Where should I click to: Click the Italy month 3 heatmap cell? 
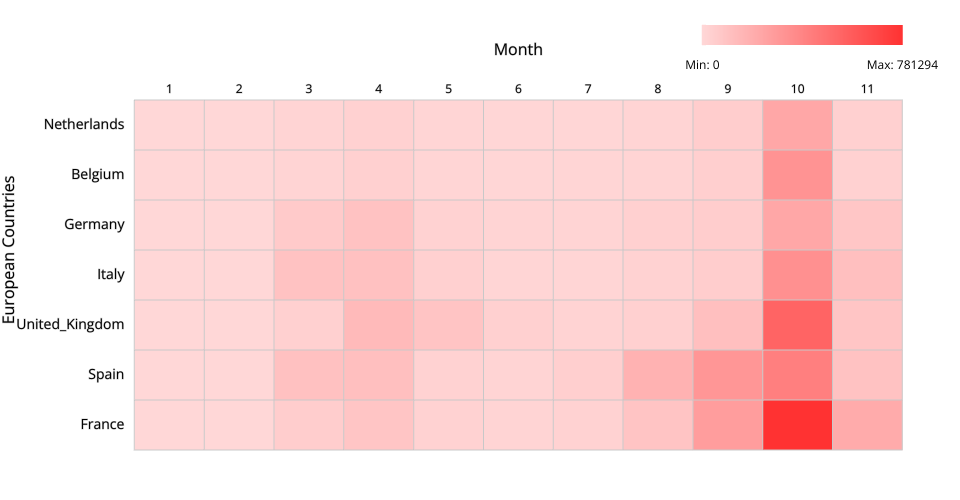coord(308,275)
